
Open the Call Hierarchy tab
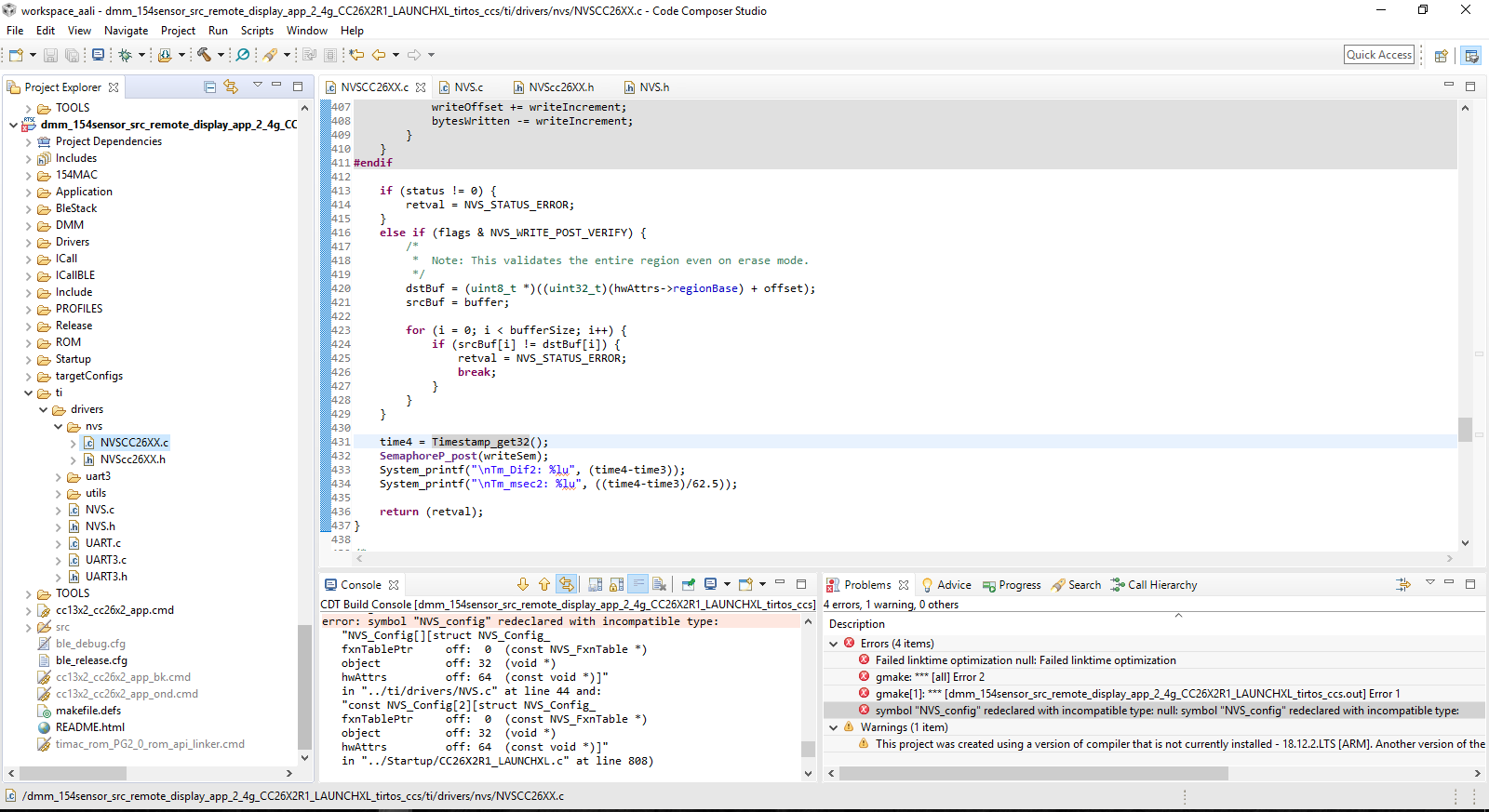click(1153, 585)
